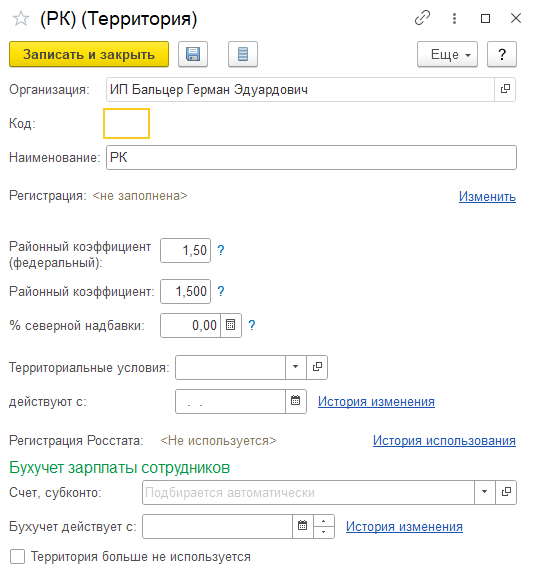Viewport: 535px width, 574px height.
Task: Focus the Наименование text field
Action: [311, 157]
